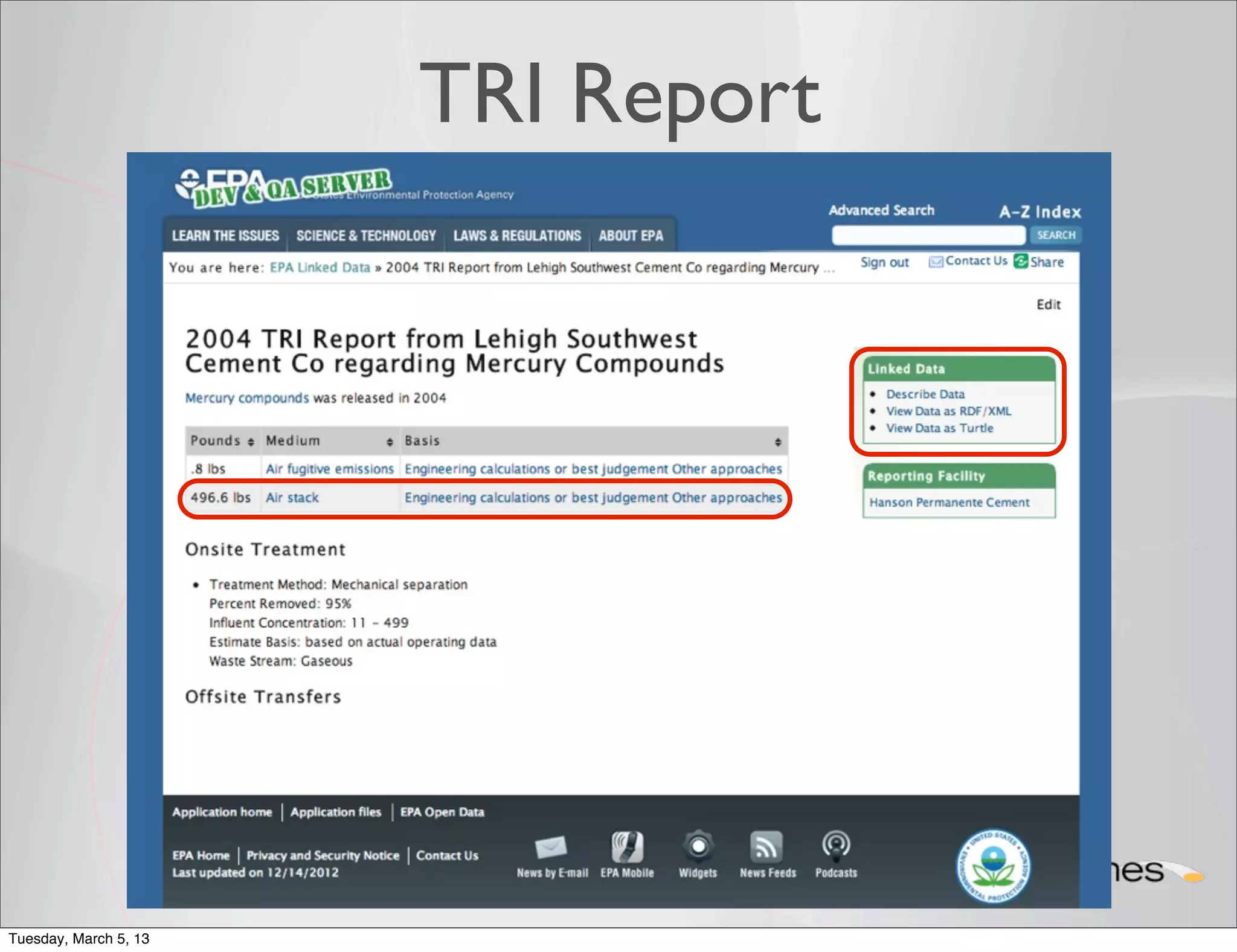
Task: Click Waste Stream: Gaseous text
Action: 280,661
